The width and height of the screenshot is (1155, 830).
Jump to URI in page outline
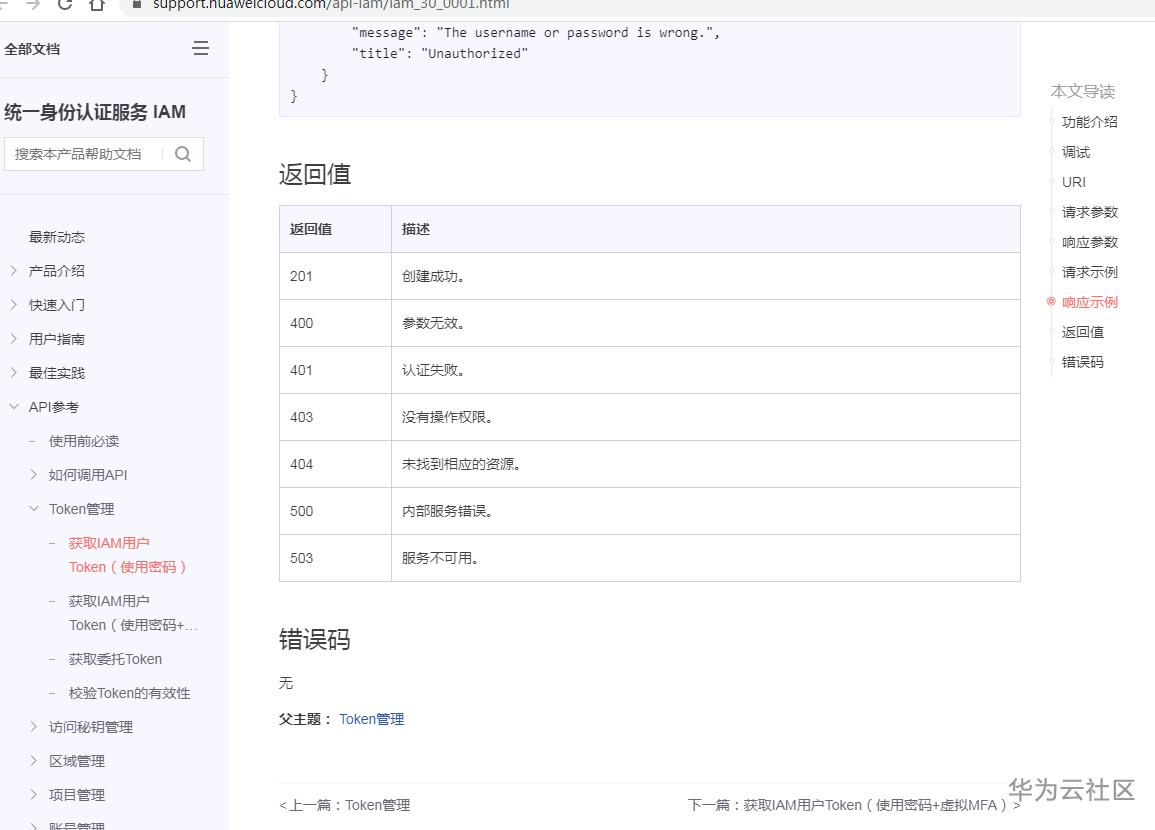[1073, 182]
